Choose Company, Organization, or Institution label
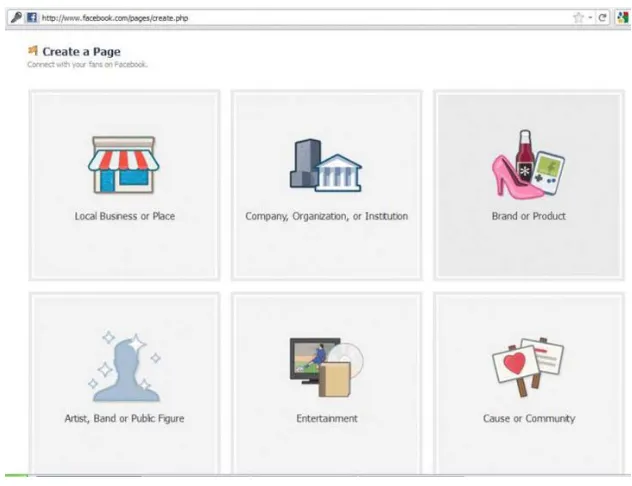Screen dimensions: 632x486 (x=326, y=216)
